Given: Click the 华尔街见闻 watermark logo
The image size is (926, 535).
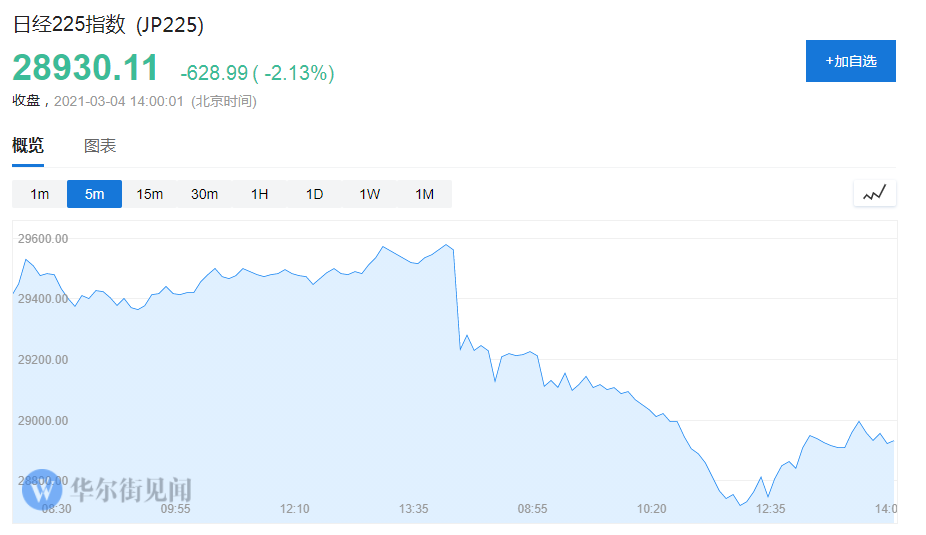Looking at the screenshot, I should [110, 489].
